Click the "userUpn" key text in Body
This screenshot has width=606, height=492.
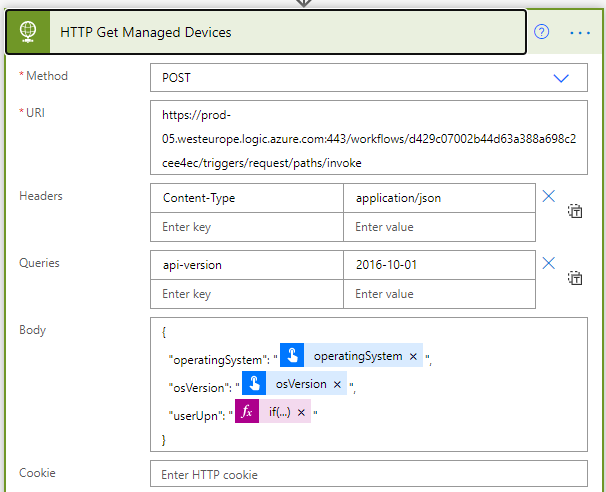[196, 416]
